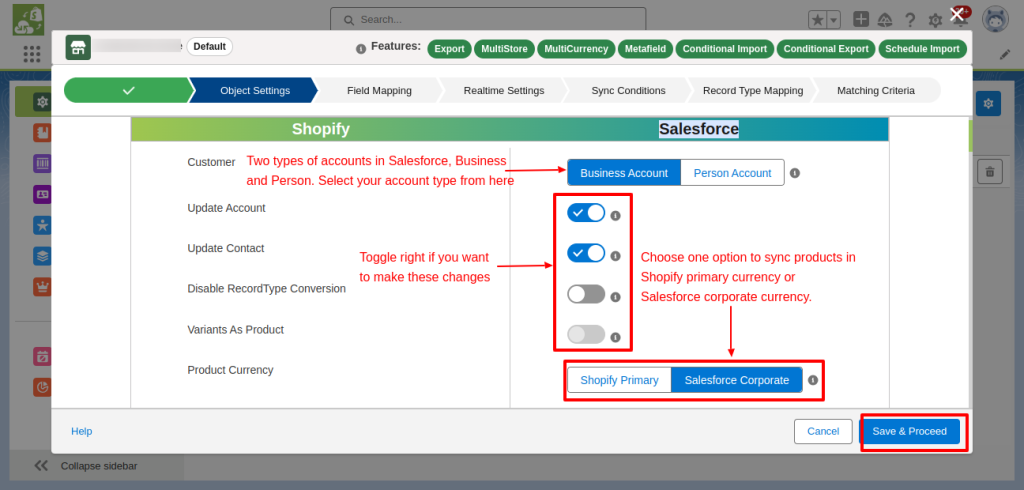
Task: Go to the Matching Criteria step
Action: [876, 91]
